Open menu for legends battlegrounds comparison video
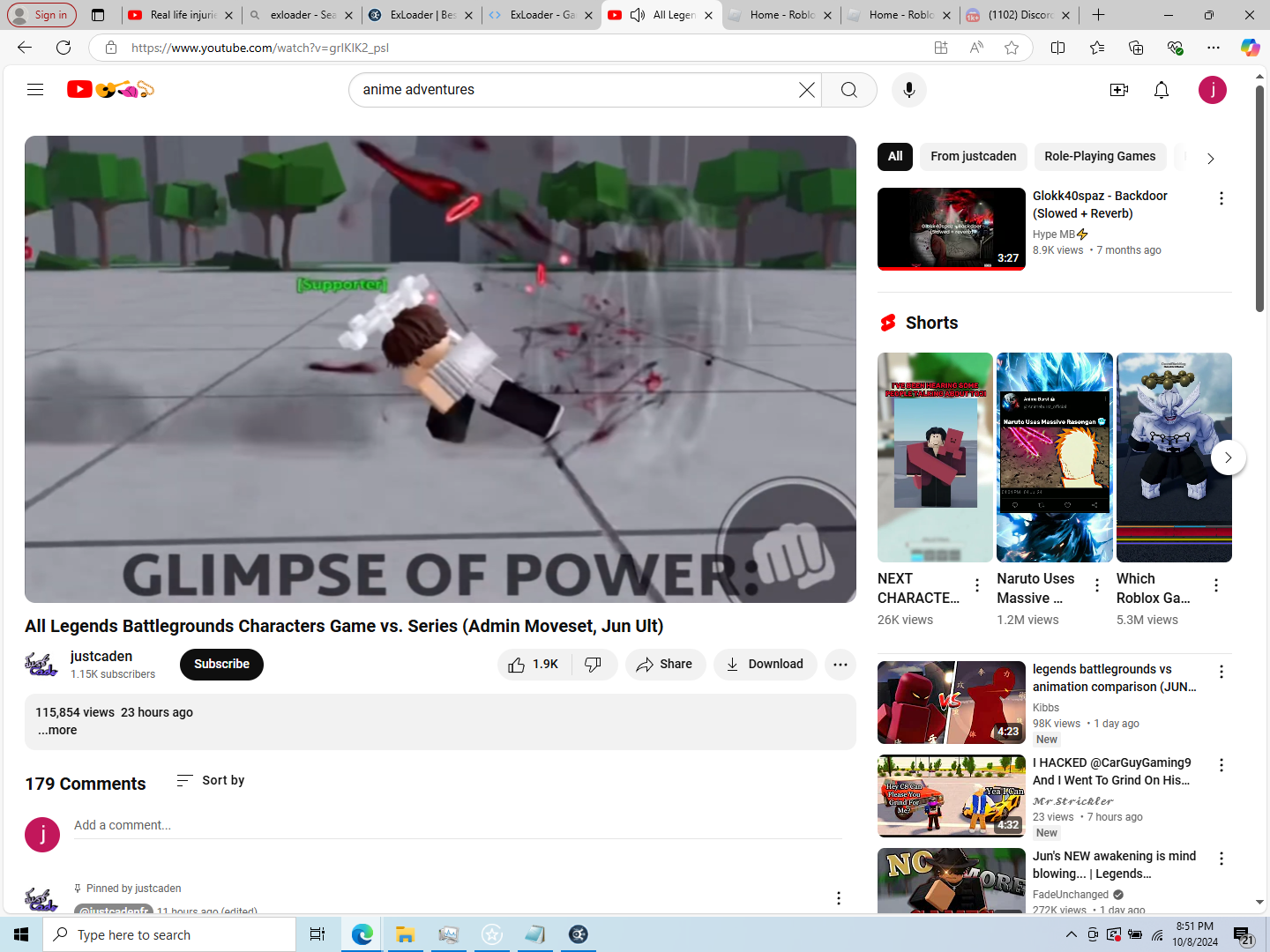 (1221, 673)
